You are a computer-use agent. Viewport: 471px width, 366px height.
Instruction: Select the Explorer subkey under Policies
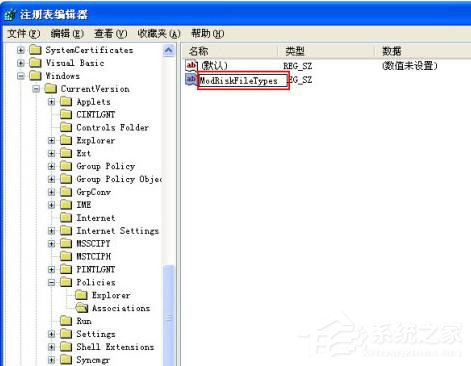click(111, 295)
